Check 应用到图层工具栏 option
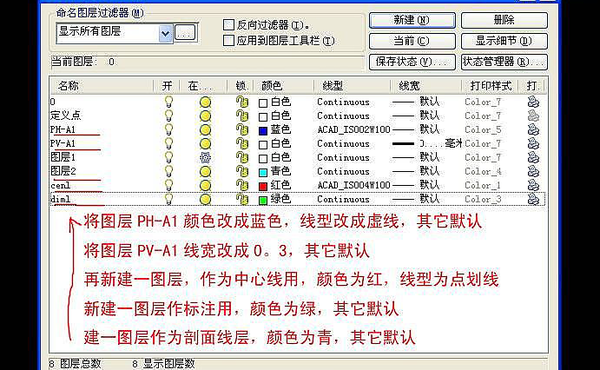This screenshot has width=600, height=370. (x=228, y=41)
